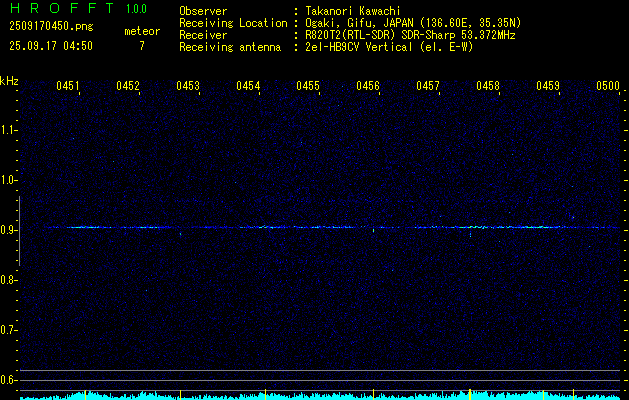Click the 0500 time axis label

pyautogui.click(x=608, y=86)
